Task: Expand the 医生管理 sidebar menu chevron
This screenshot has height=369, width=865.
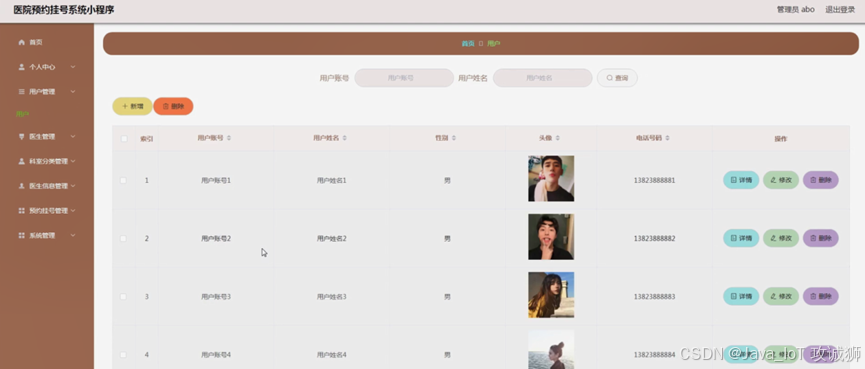Action: coord(73,136)
